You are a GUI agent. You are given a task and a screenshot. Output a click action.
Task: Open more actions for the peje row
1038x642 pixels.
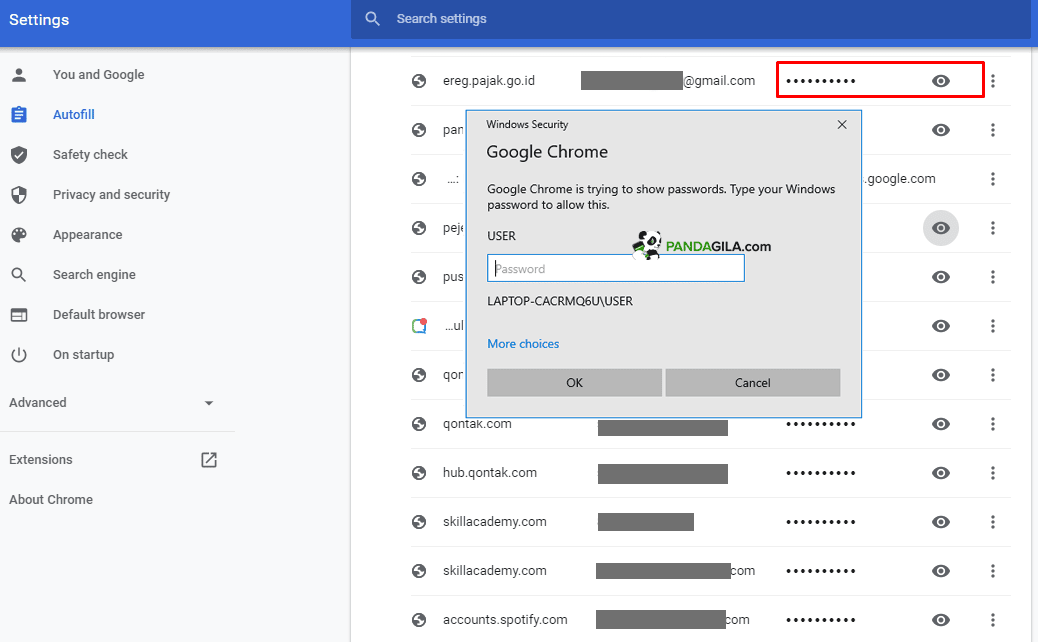pyautogui.click(x=992, y=228)
